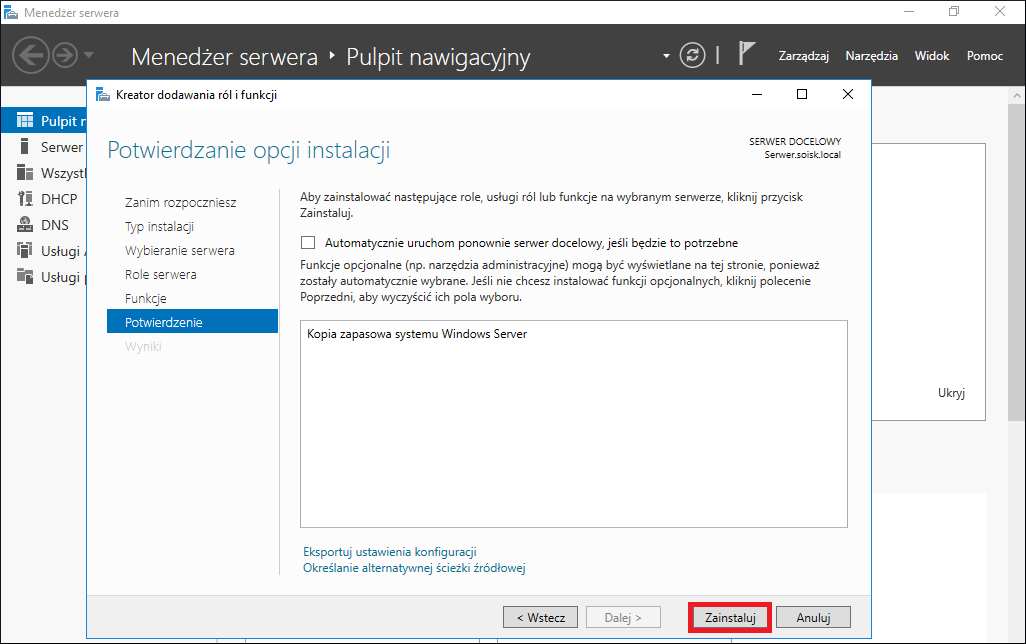Click Serwer.soisk.local target server text
This screenshot has height=644, width=1026.
[x=802, y=155]
